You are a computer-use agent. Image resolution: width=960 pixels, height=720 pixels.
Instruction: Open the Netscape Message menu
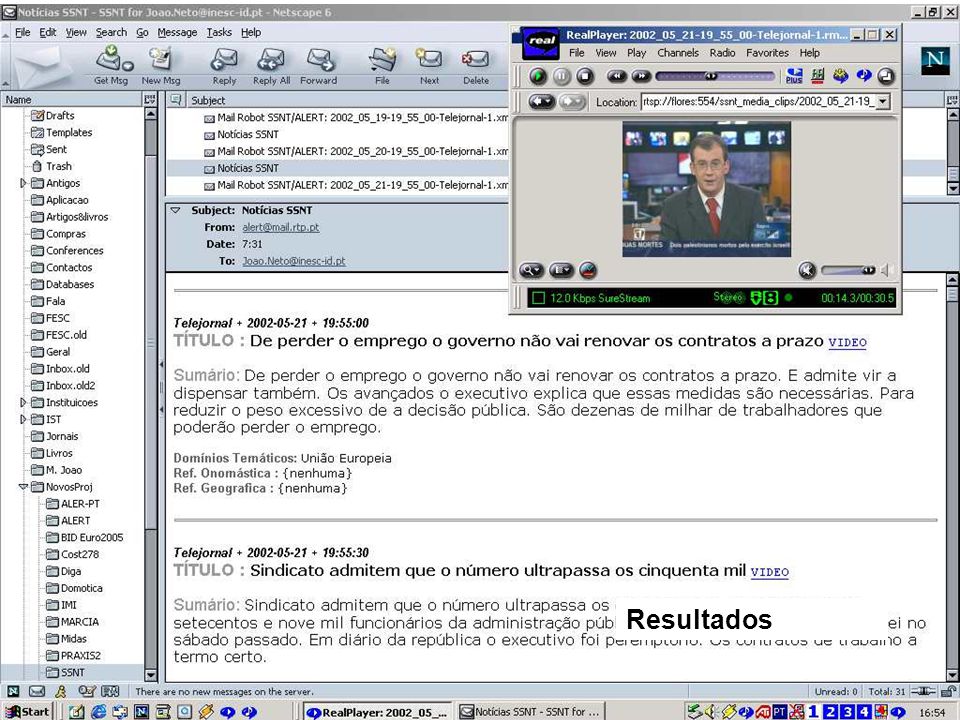177,32
